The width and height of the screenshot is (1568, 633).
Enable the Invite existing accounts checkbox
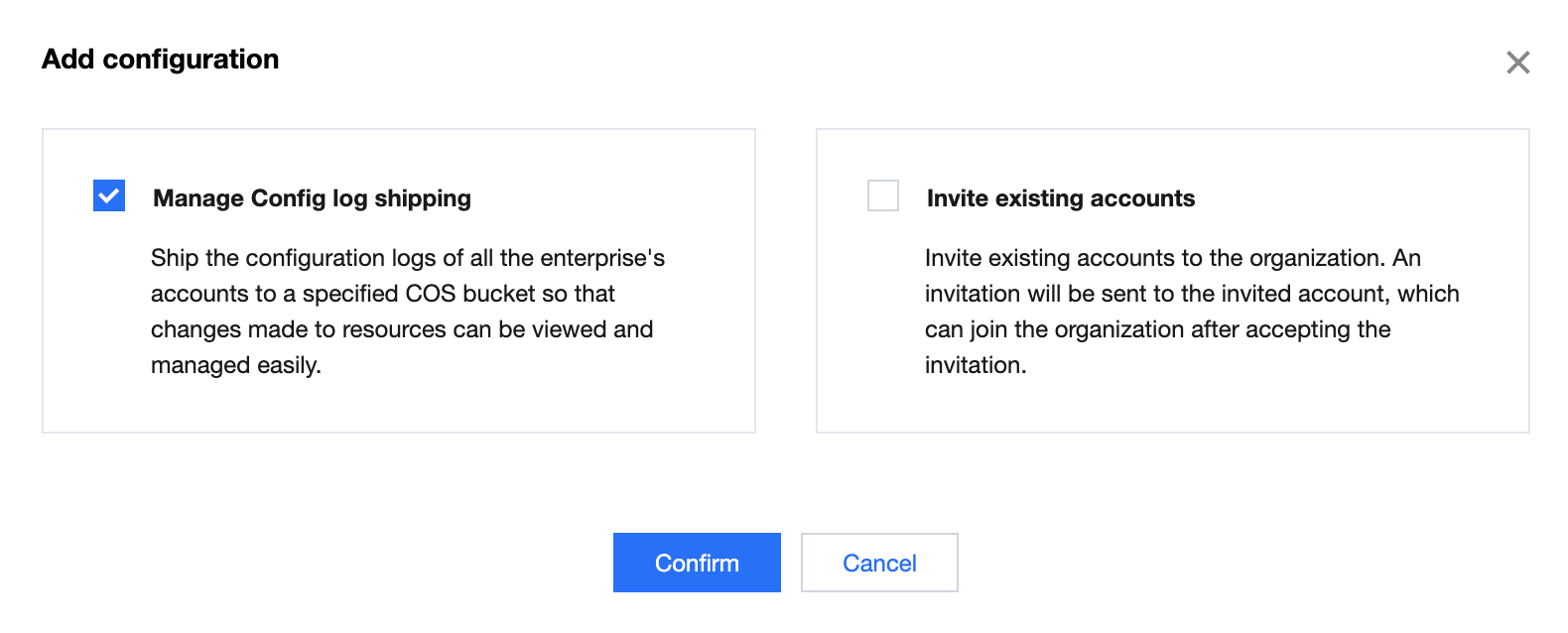882,195
